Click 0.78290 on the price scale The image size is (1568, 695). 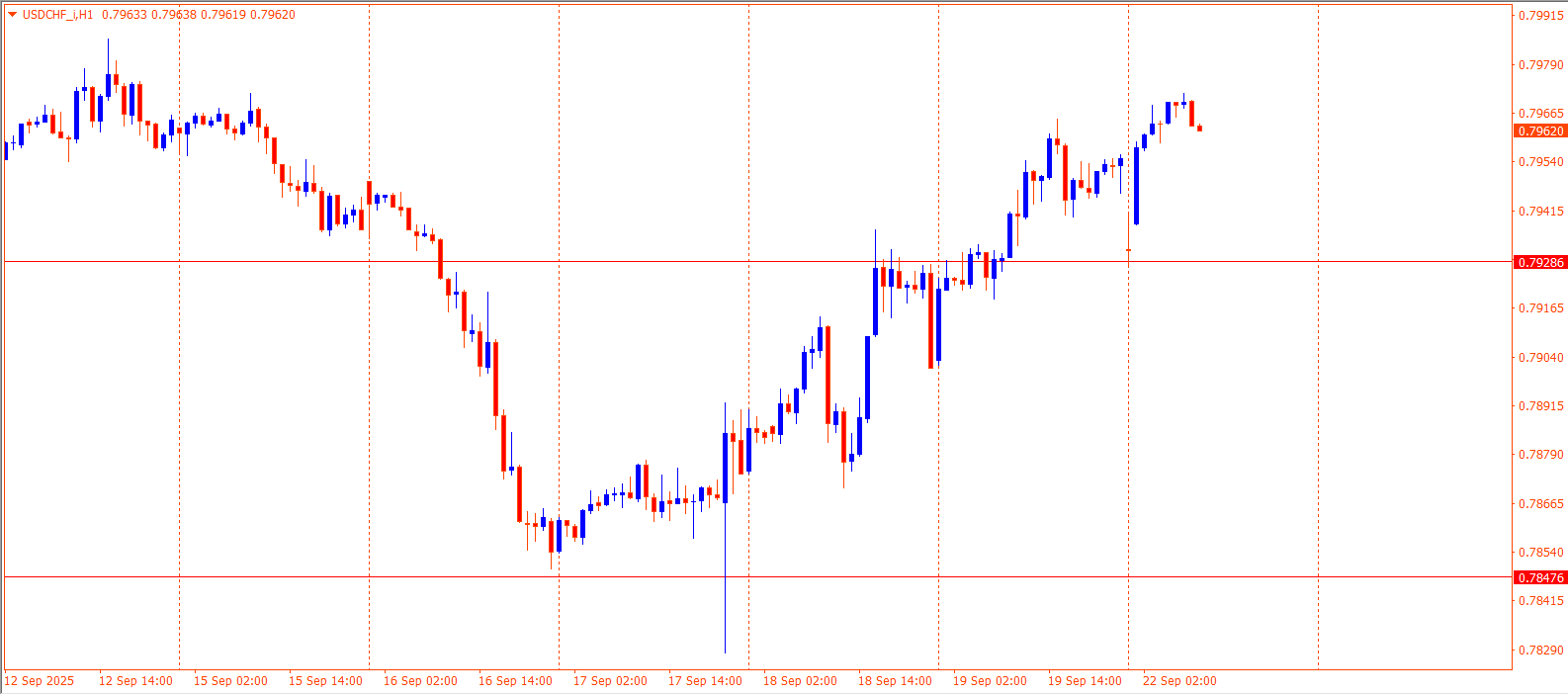click(x=1540, y=651)
